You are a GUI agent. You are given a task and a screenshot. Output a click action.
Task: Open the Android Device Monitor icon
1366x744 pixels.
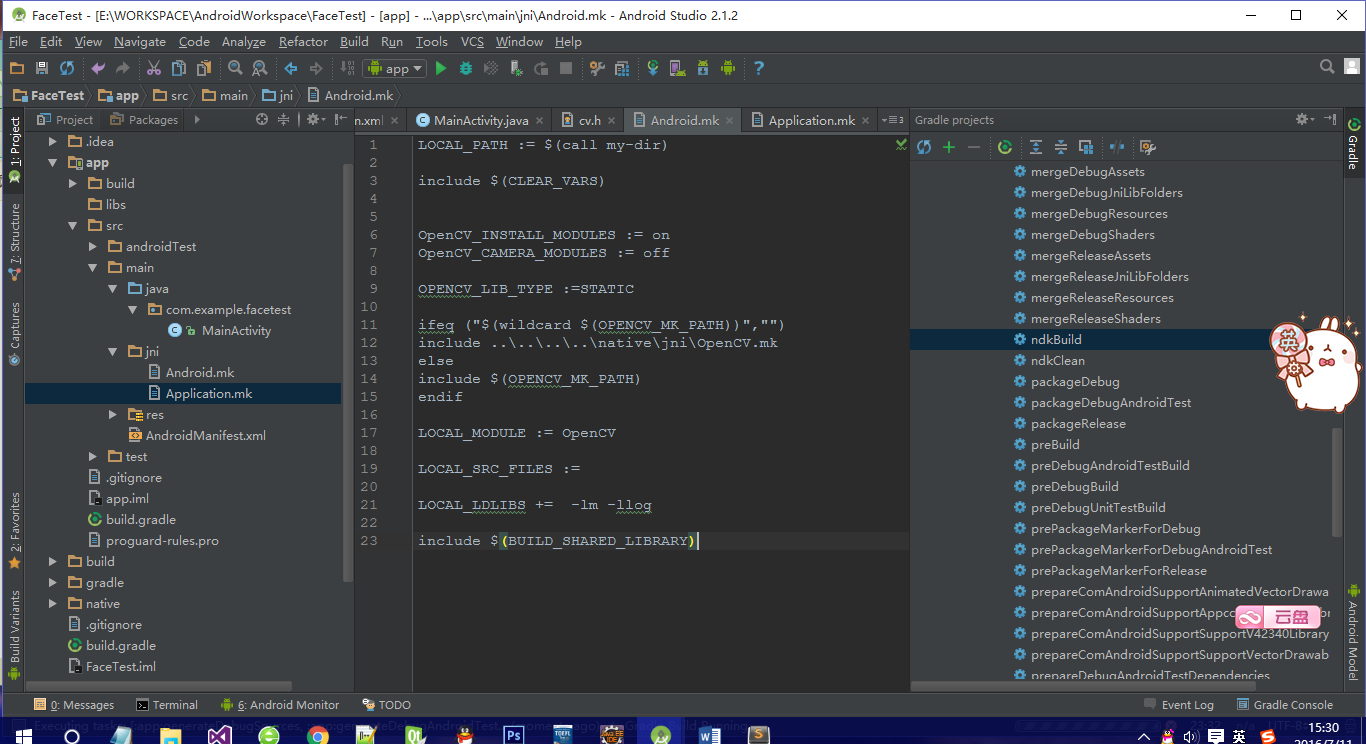click(728, 68)
